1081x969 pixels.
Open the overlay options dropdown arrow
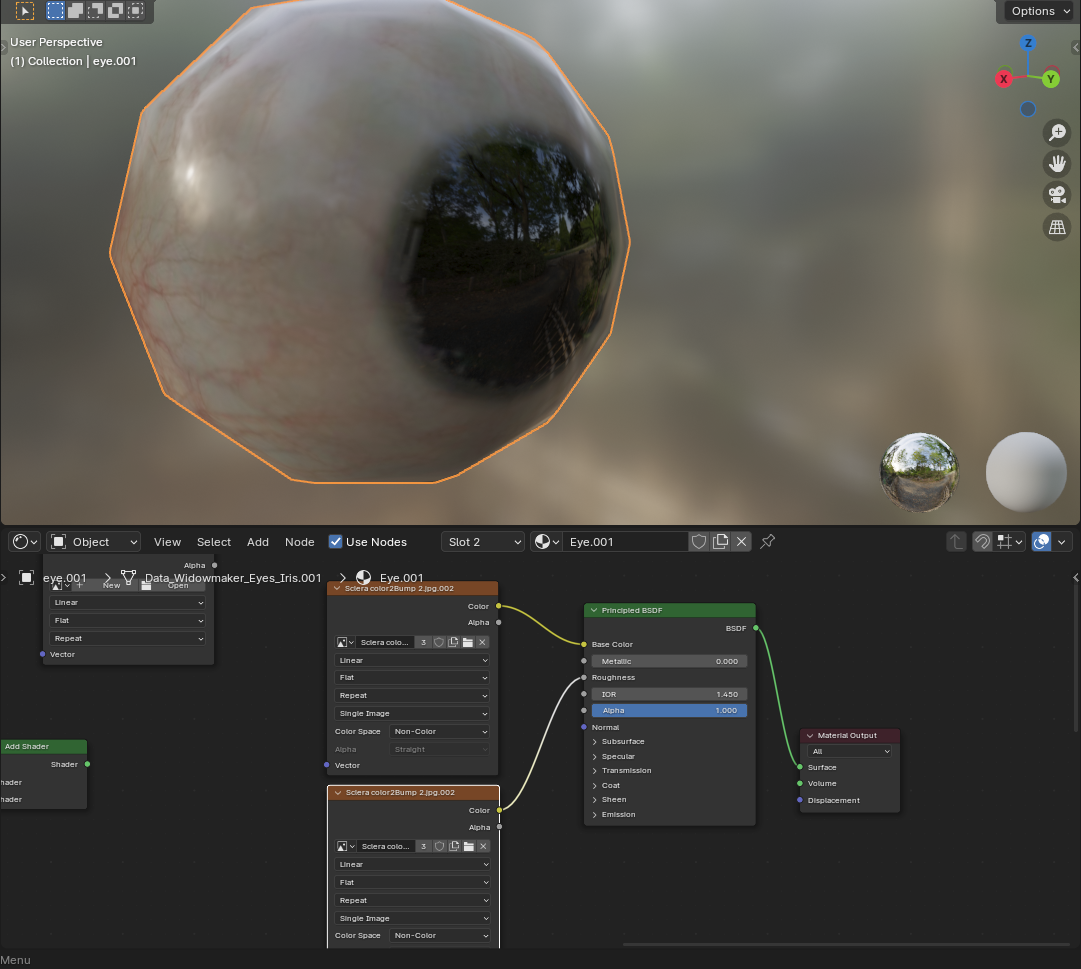tap(1062, 542)
